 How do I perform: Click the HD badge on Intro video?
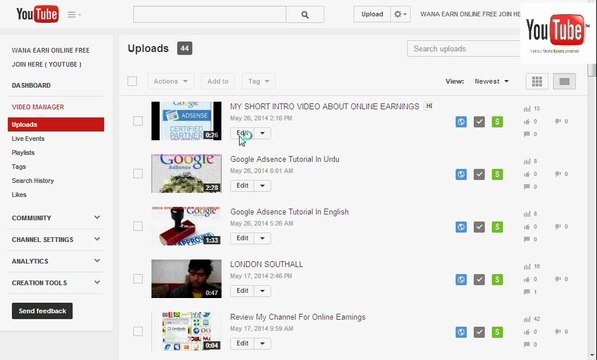tap(429, 106)
